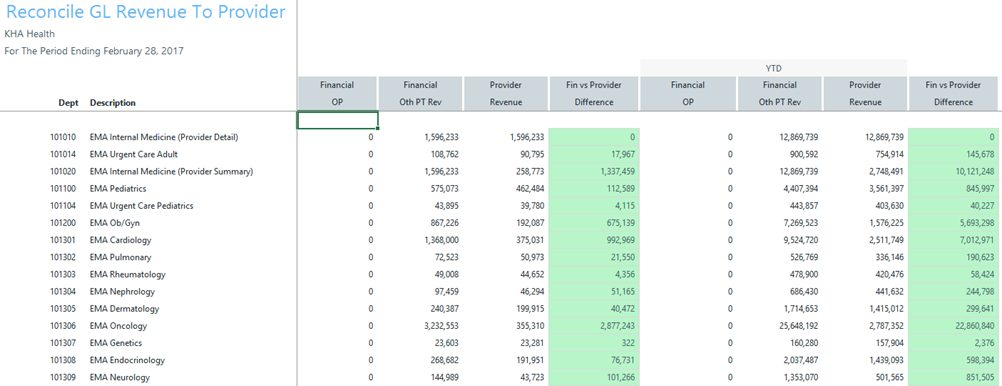Click EMA Urgent Care Adult row label
The image size is (1002, 386).
(134, 154)
